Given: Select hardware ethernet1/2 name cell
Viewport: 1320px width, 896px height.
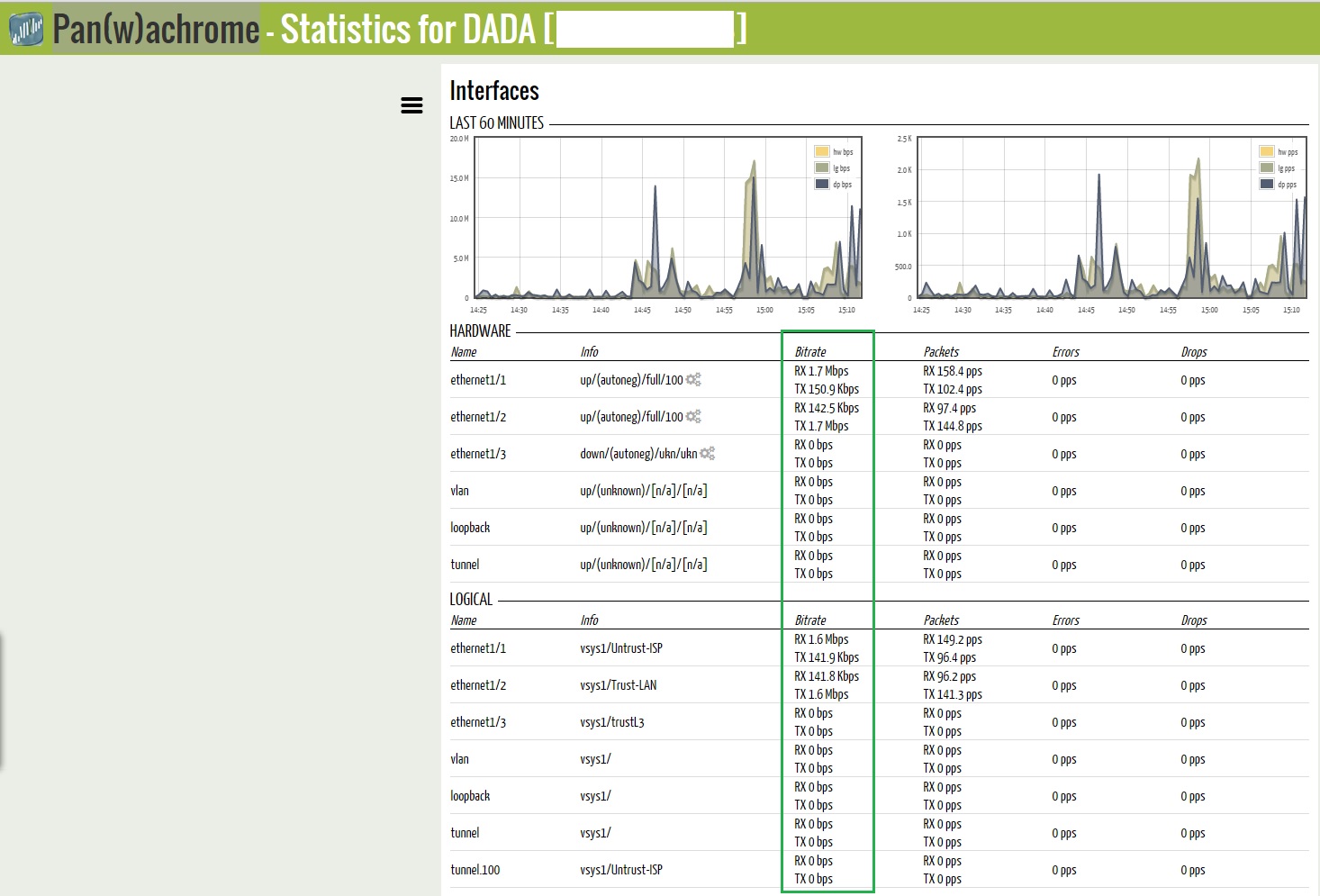Looking at the screenshot, I should (x=478, y=417).
